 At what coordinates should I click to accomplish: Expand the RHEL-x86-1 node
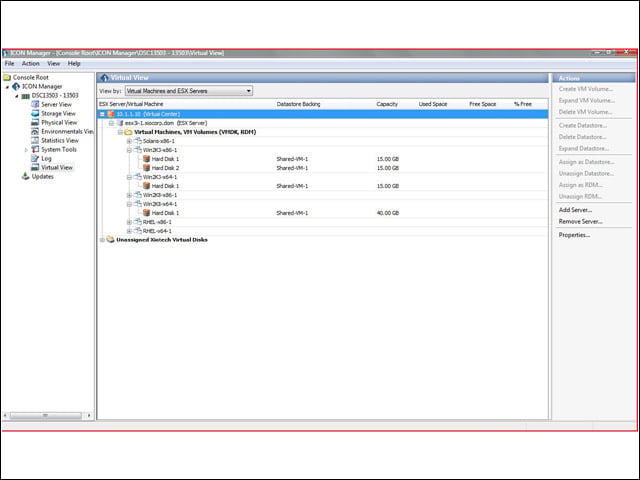[129, 222]
